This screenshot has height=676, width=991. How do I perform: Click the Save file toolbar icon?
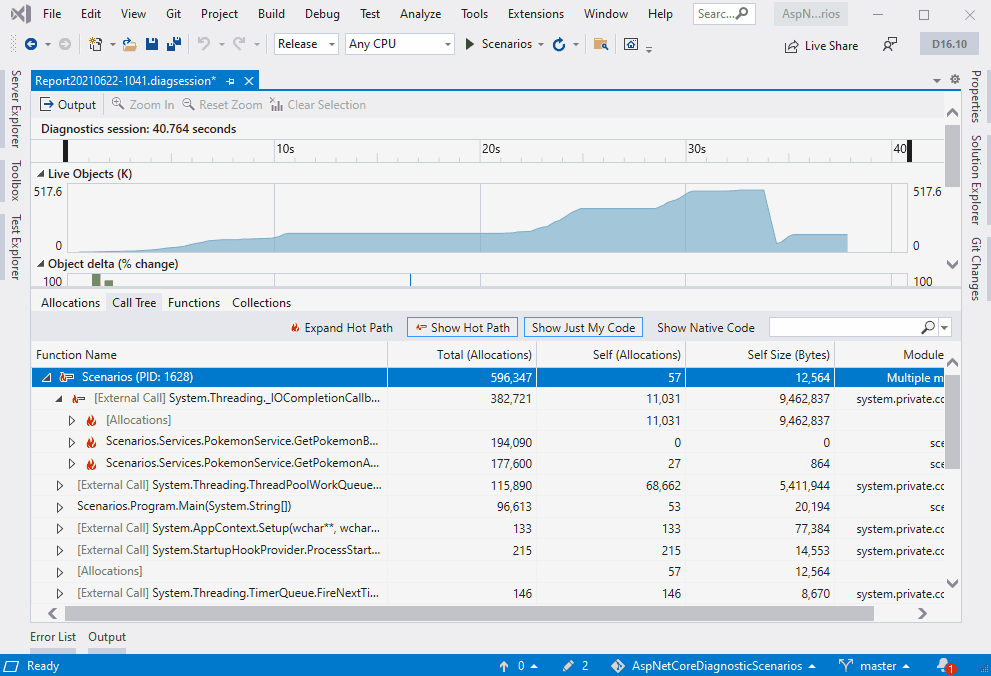(152, 44)
